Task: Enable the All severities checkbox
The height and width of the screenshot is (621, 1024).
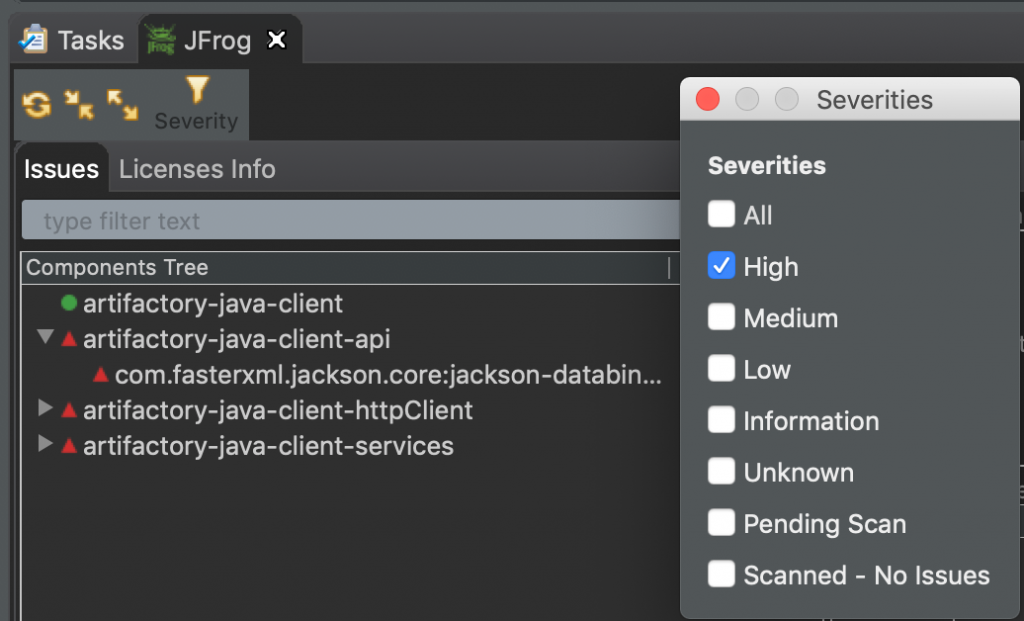Action: pyautogui.click(x=721, y=215)
